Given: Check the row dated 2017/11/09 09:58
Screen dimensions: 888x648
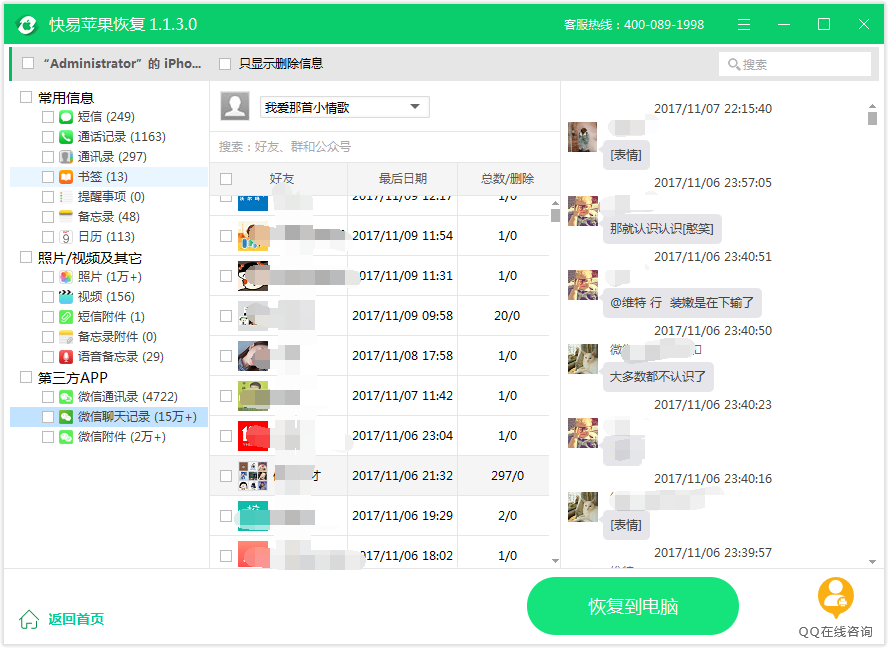Looking at the screenshot, I should [226, 316].
